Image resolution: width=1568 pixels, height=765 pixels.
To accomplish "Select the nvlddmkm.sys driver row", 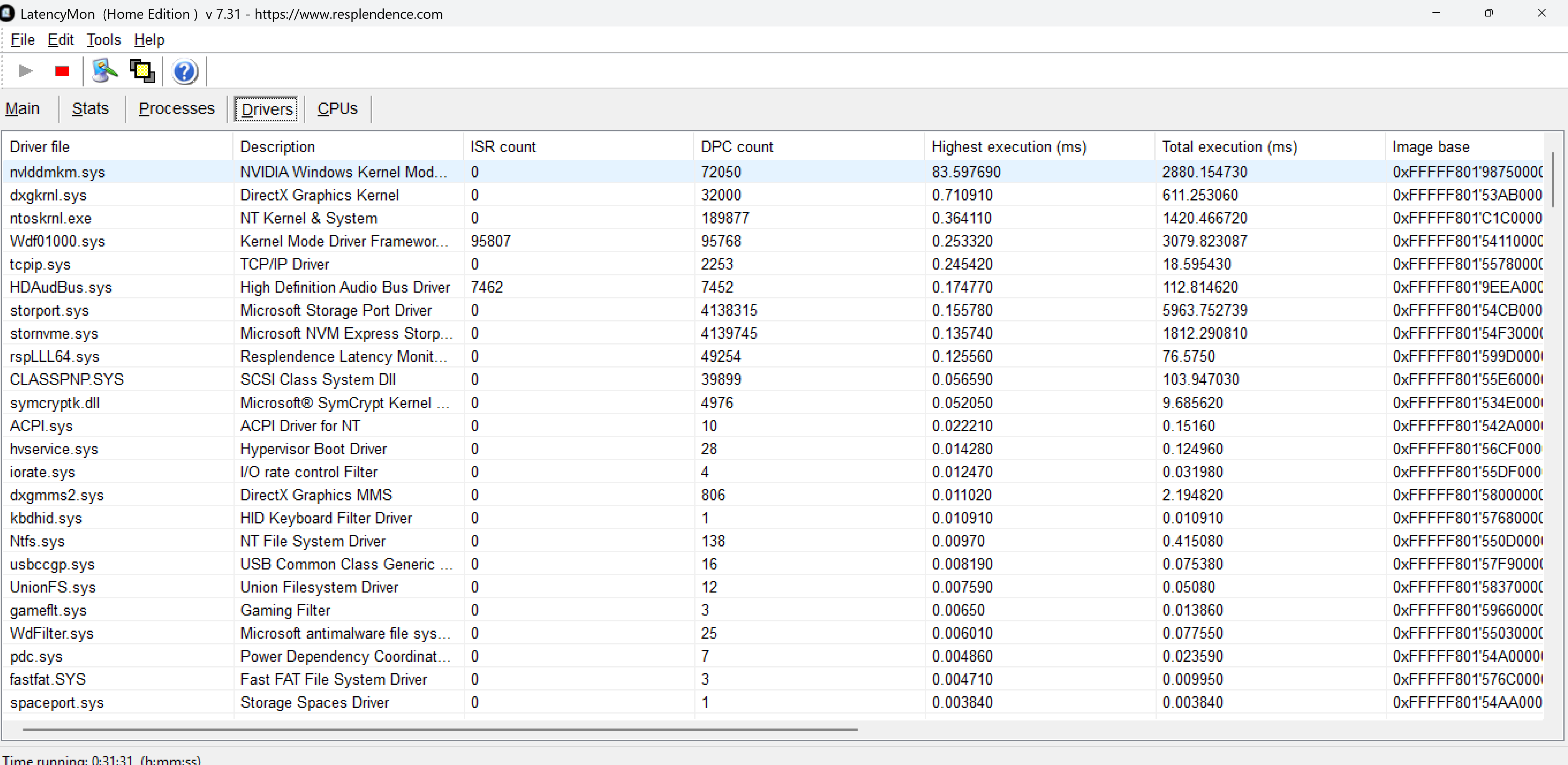I will point(58,172).
